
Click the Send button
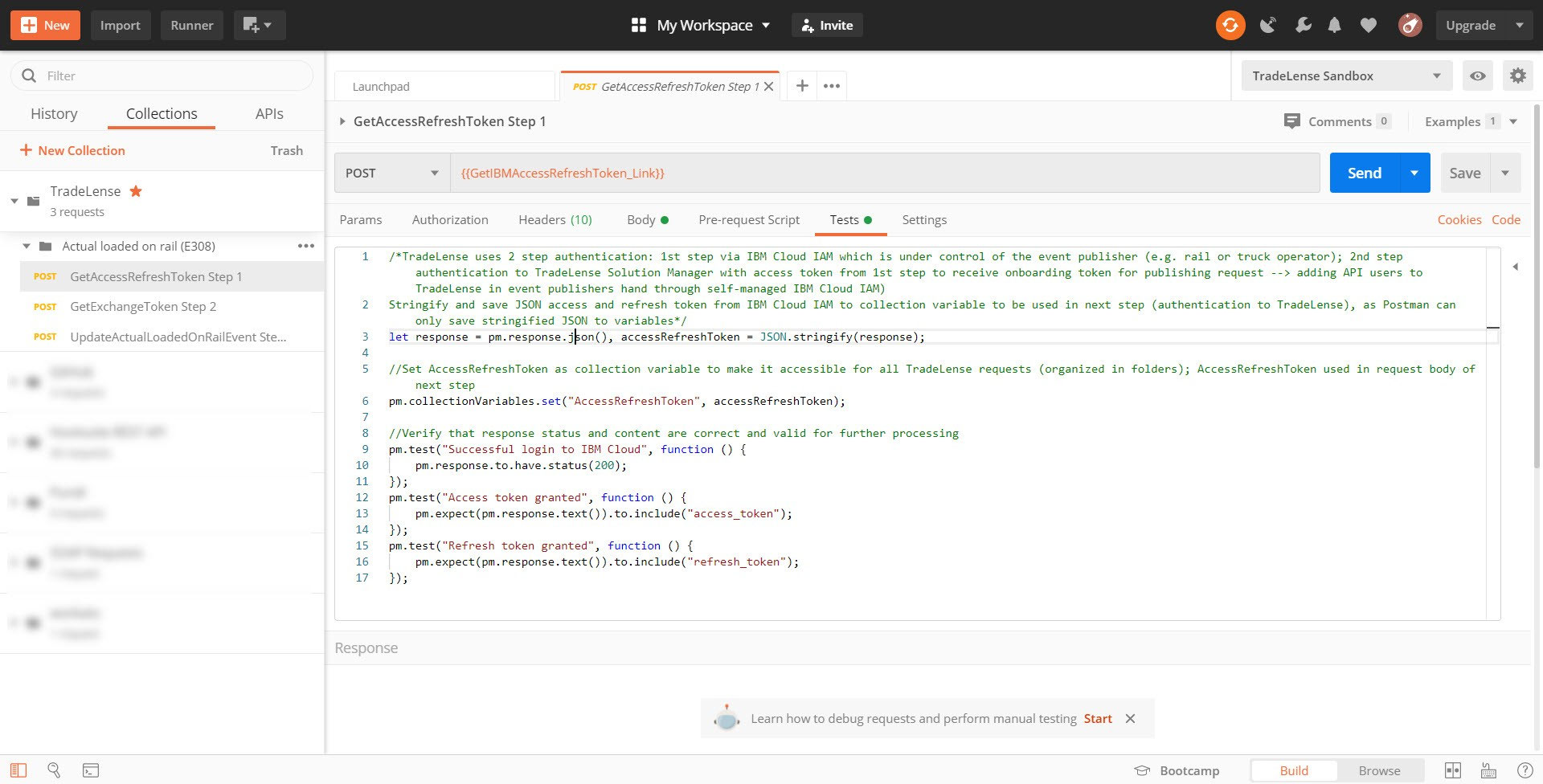pos(1364,174)
